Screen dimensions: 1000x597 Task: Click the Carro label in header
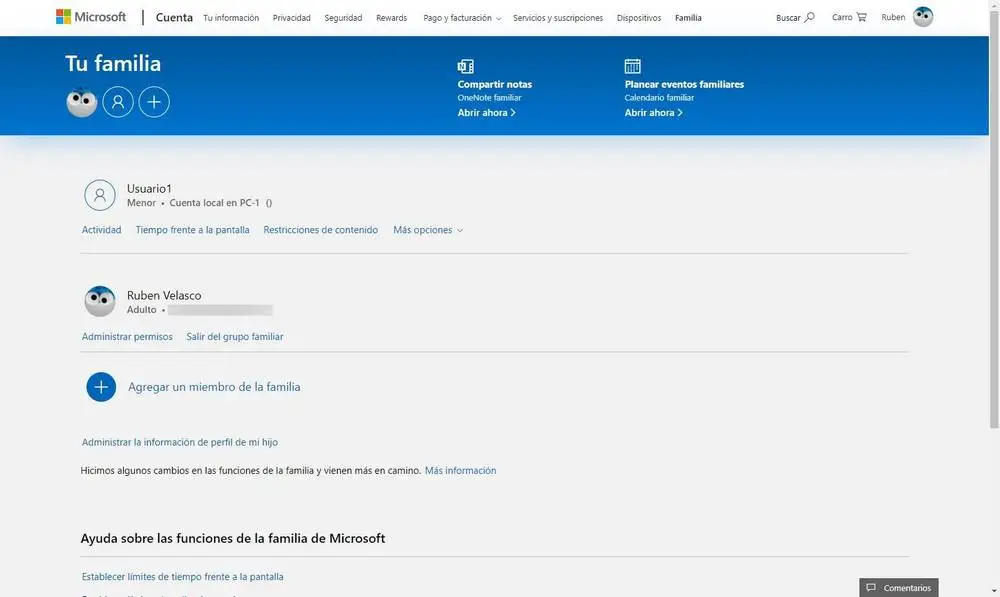tap(842, 17)
